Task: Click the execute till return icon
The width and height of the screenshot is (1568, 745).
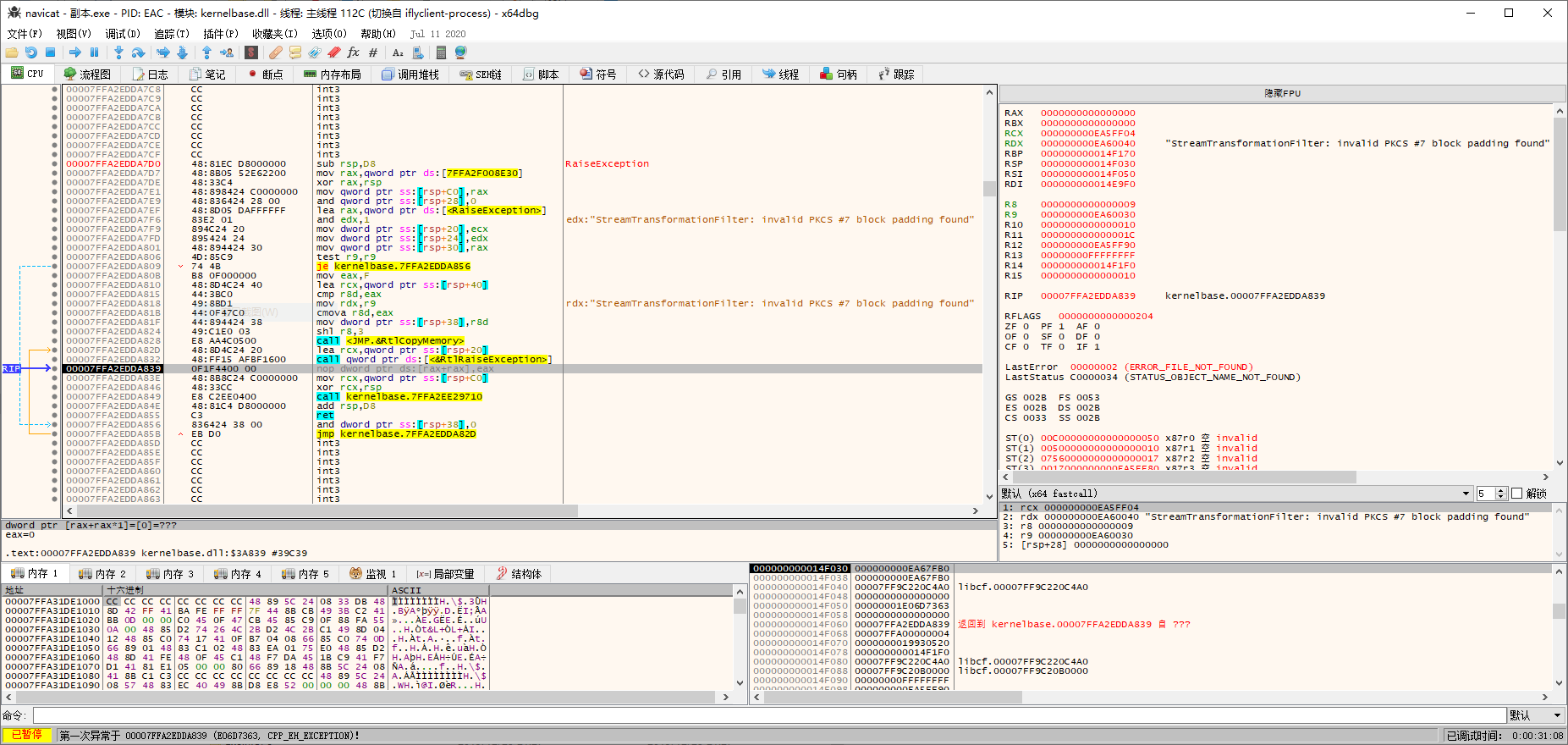Action: (206, 52)
